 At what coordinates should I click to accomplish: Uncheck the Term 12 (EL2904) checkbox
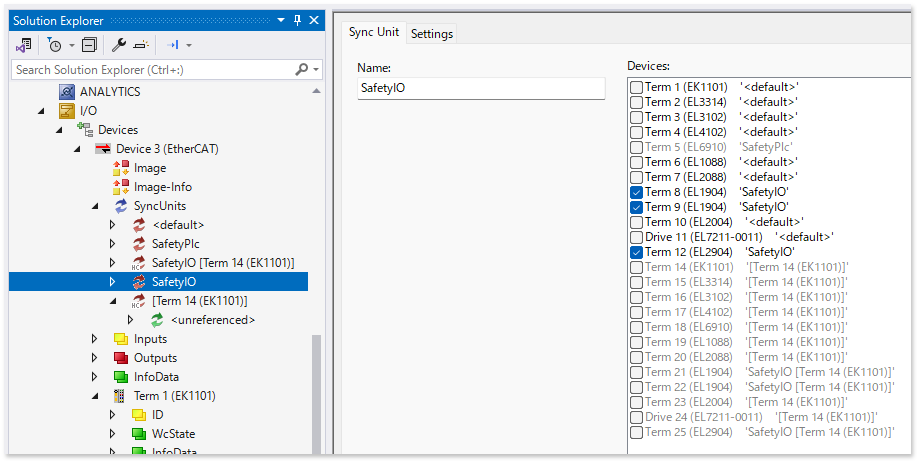click(x=636, y=252)
